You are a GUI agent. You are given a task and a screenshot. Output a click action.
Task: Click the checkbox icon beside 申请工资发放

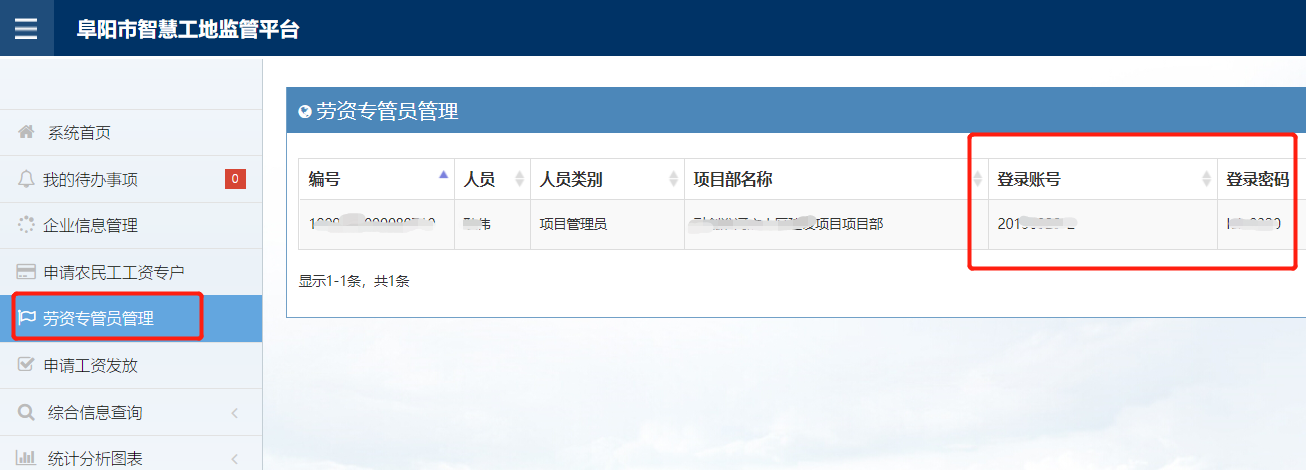pyautogui.click(x=26, y=365)
